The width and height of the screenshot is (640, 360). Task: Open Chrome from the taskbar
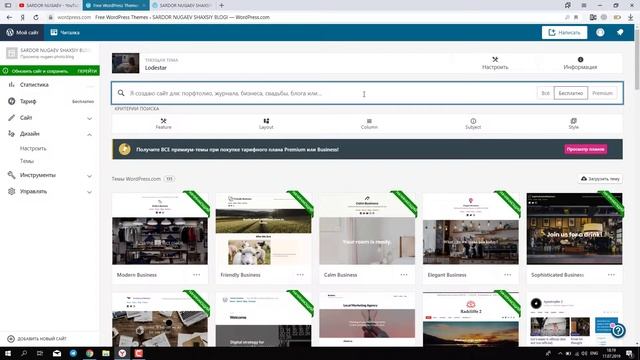[89, 353]
